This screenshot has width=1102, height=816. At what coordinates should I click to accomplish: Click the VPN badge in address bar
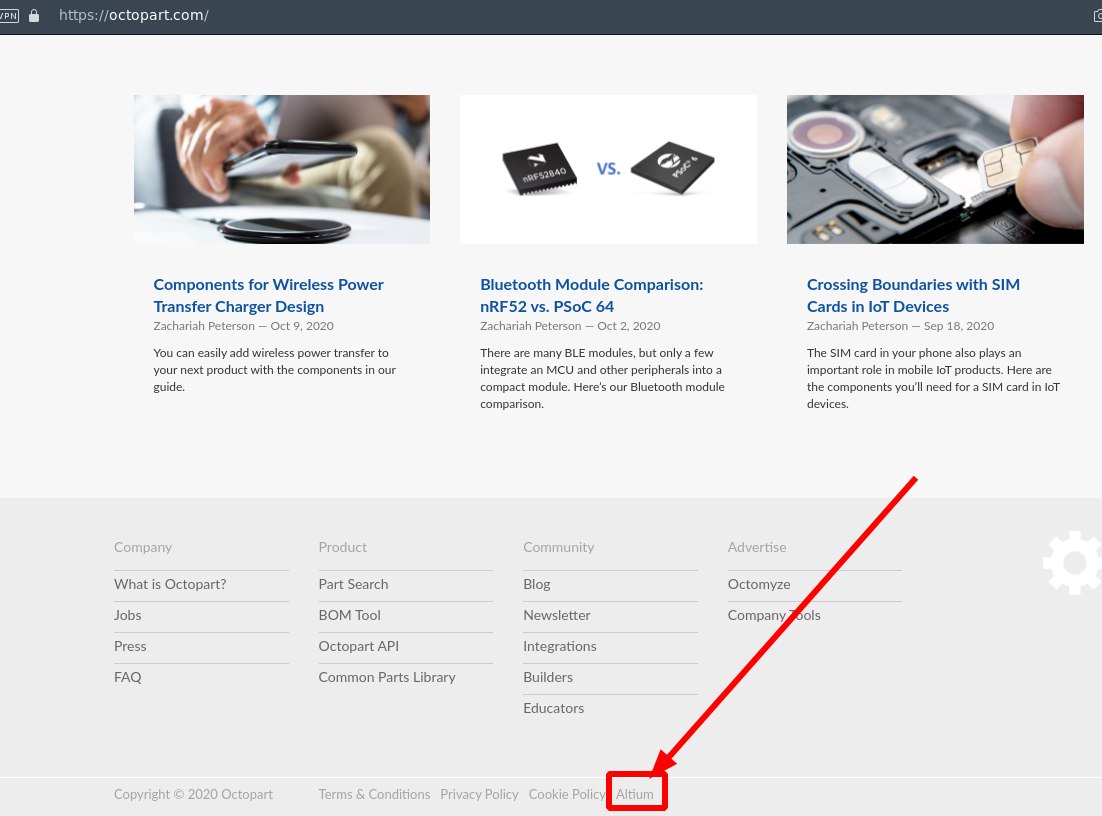[8, 15]
